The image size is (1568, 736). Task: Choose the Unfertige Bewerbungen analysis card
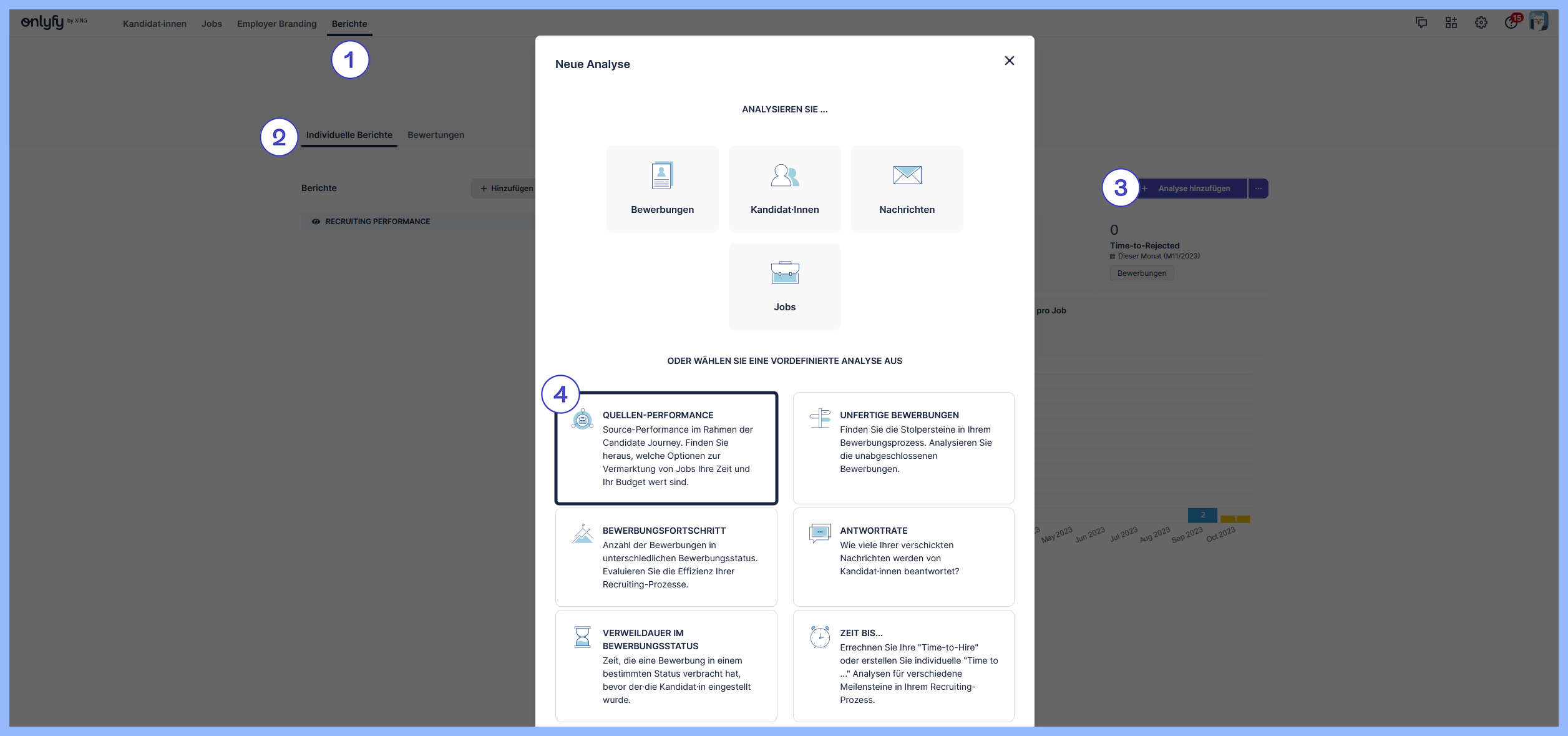point(903,448)
